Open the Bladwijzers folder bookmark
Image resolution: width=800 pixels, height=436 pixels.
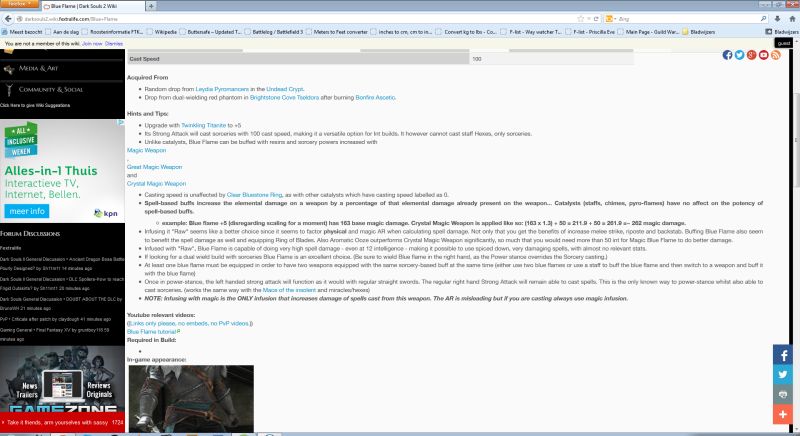(x=698, y=32)
